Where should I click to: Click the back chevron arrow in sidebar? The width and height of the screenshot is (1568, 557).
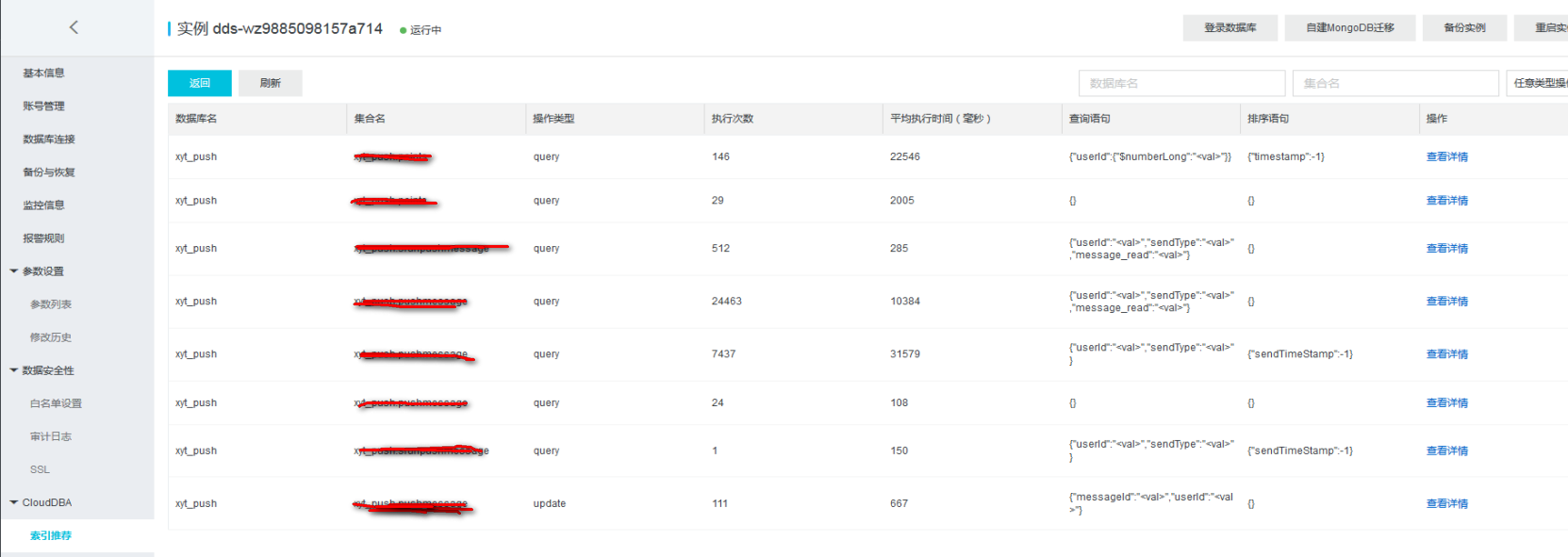tap(74, 27)
